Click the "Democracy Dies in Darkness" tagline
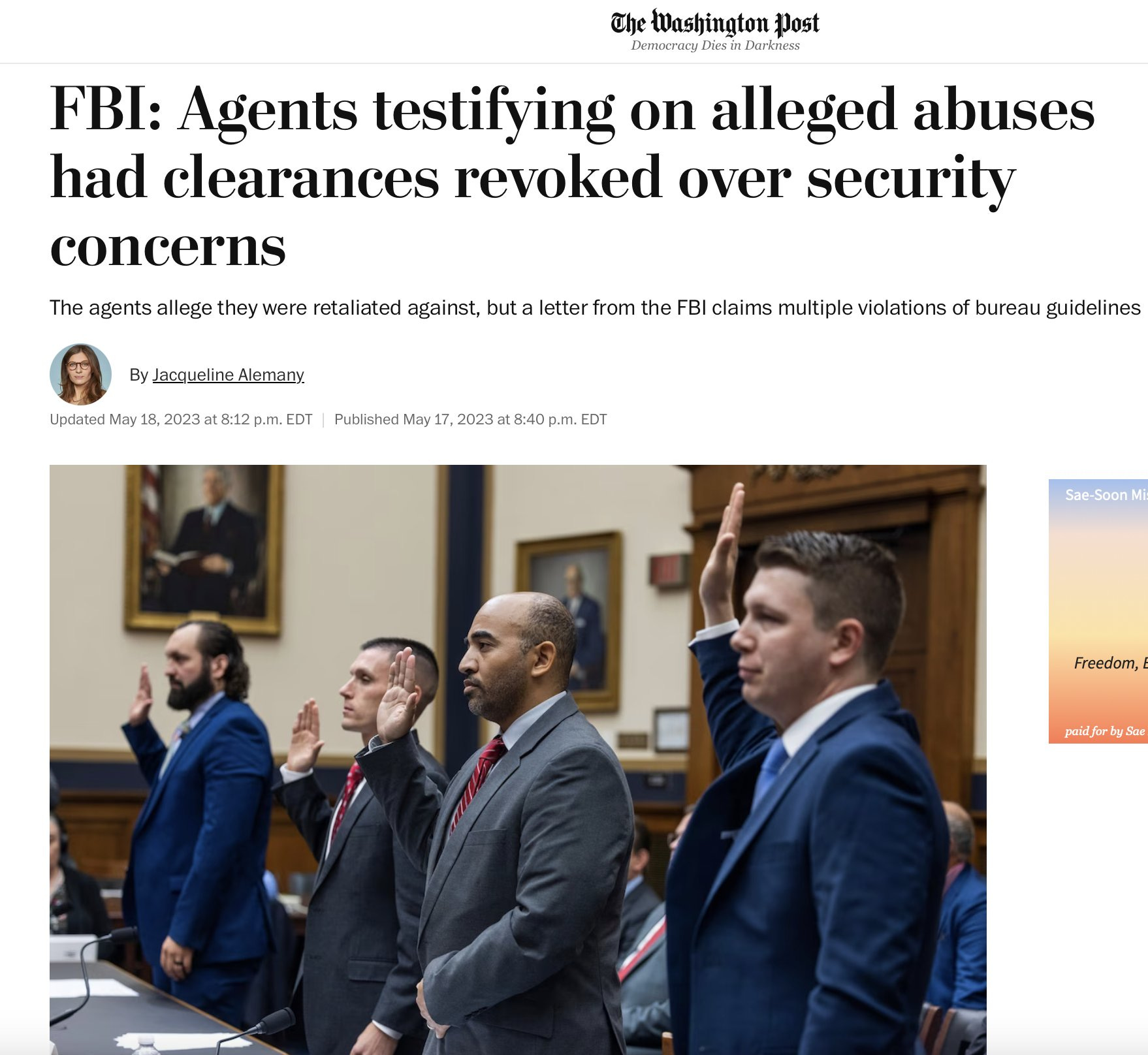 pyautogui.click(x=715, y=46)
